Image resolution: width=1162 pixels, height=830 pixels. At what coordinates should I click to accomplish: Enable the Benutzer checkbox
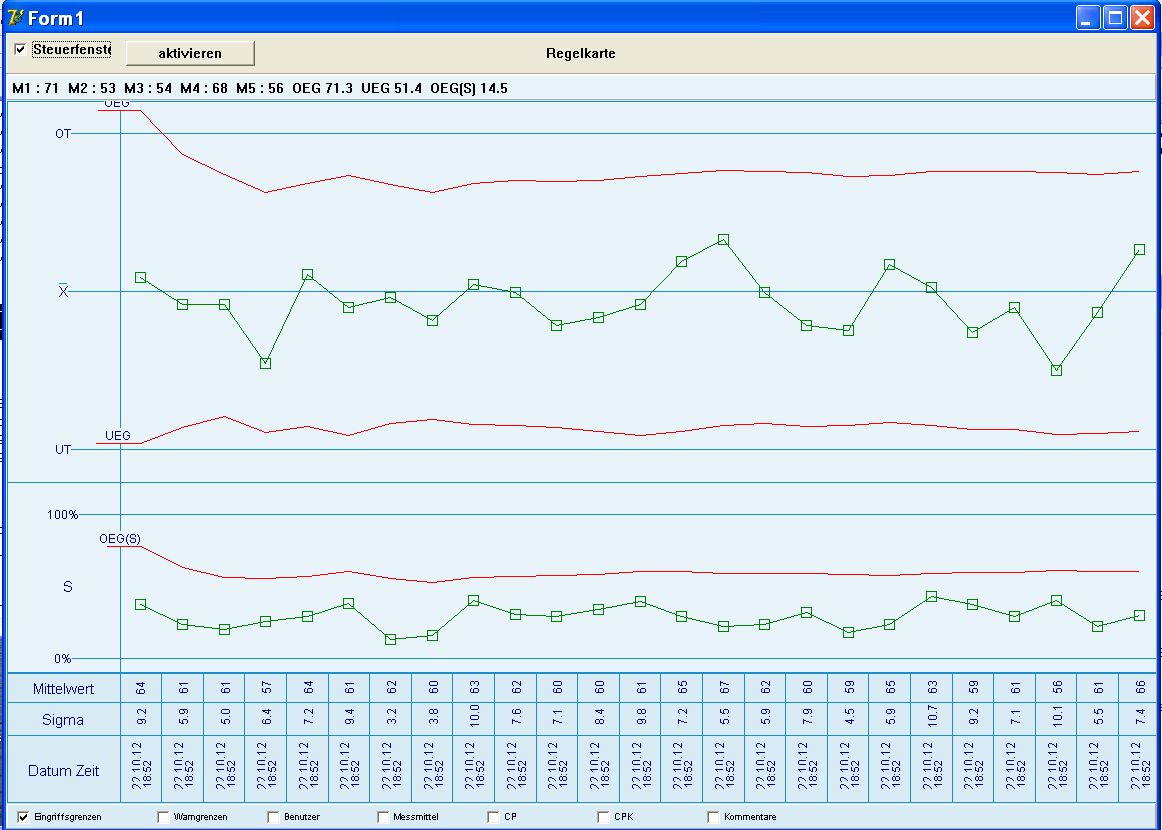point(273,817)
